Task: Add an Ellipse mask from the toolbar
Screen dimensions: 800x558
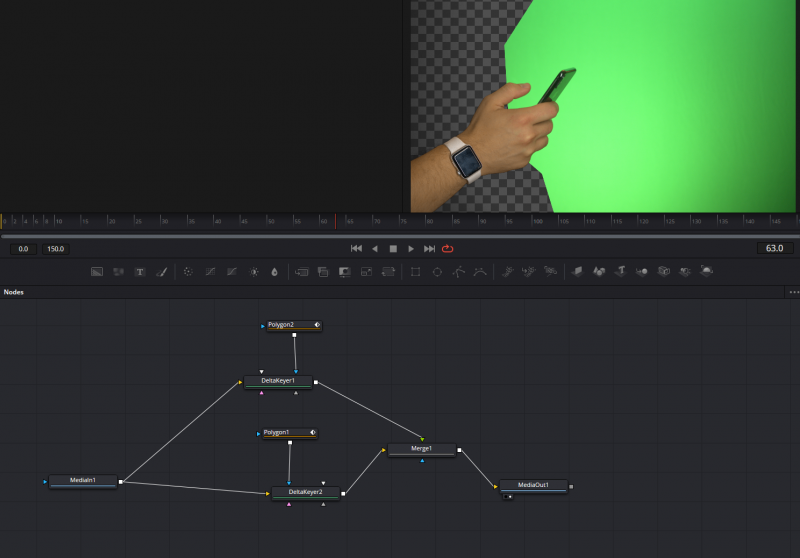Action: 437,271
